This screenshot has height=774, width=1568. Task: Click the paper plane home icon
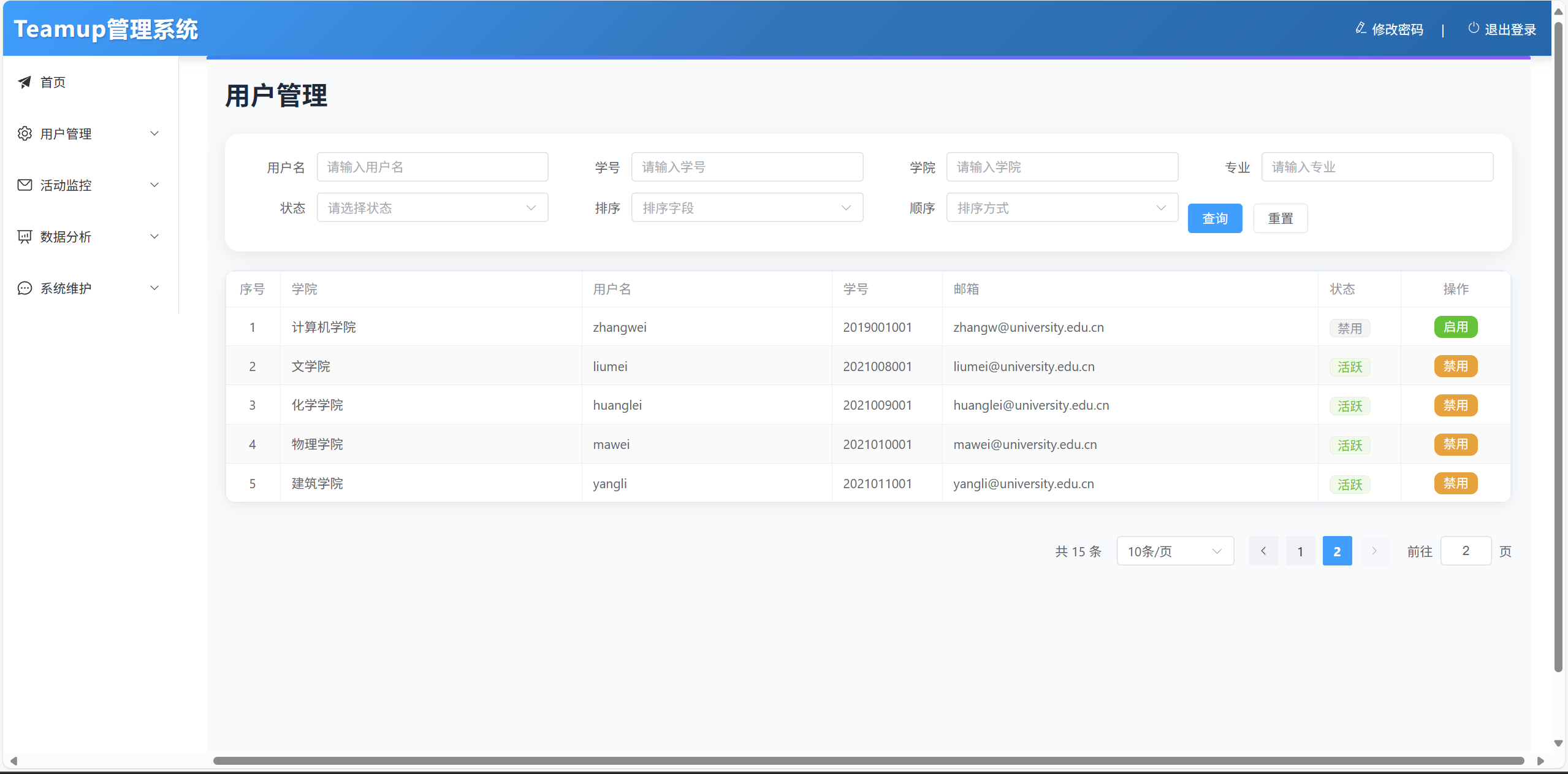pyautogui.click(x=25, y=82)
